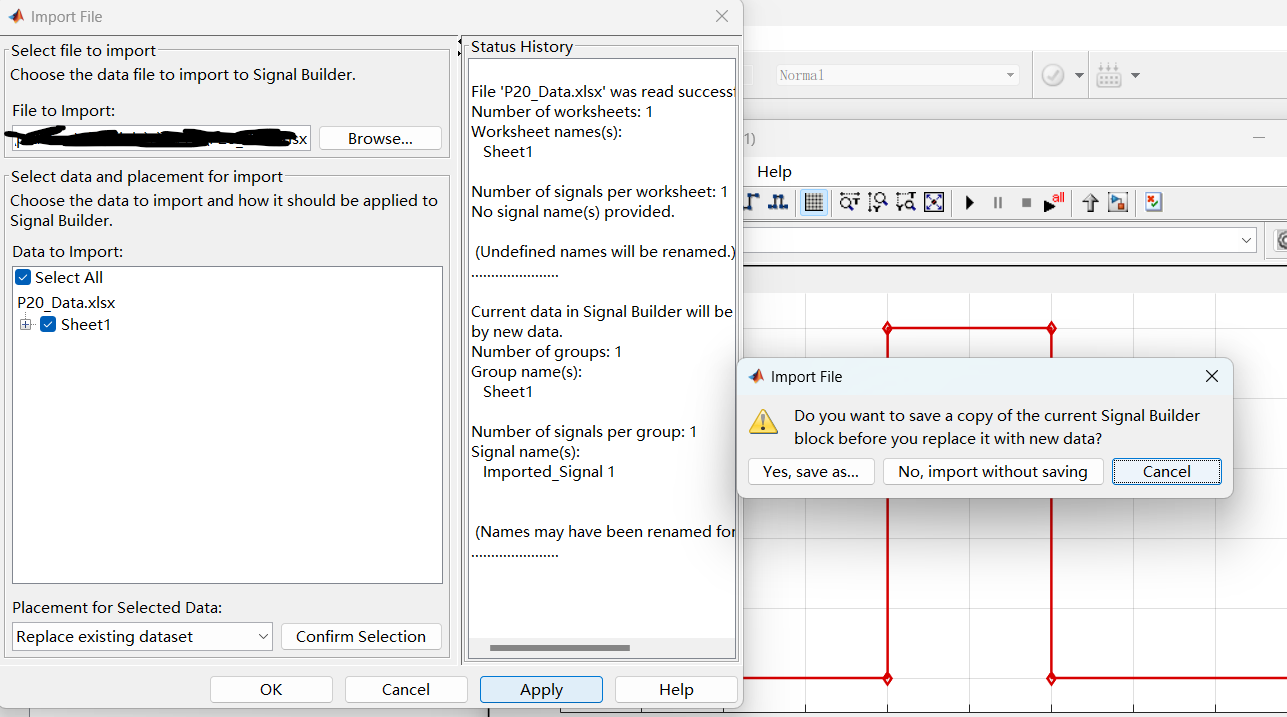1287x717 pixels.
Task: Click the lower-left red signal point
Action: tap(887, 678)
